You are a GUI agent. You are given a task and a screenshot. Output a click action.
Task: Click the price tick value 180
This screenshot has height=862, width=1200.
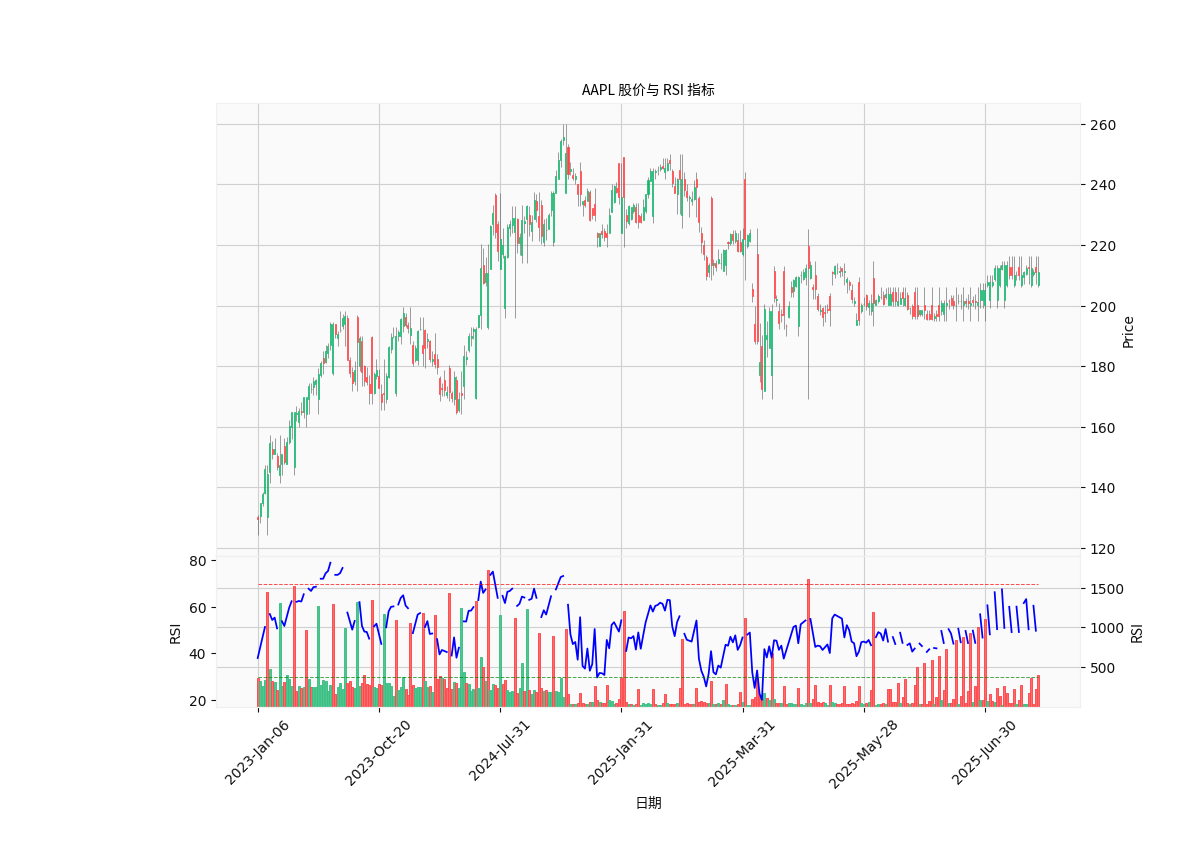[x=1103, y=367]
